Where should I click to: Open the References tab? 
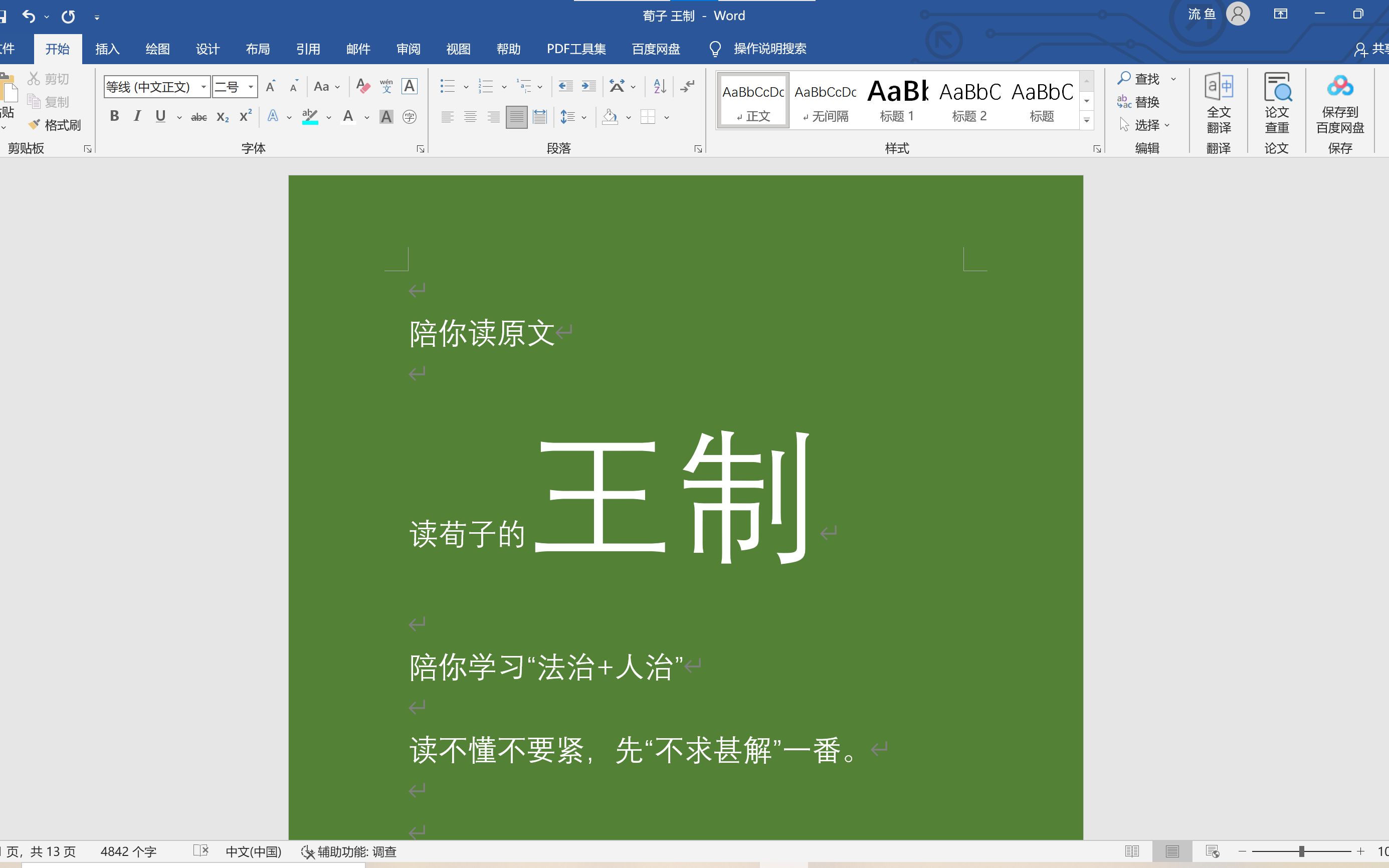pyautogui.click(x=308, y=49)
